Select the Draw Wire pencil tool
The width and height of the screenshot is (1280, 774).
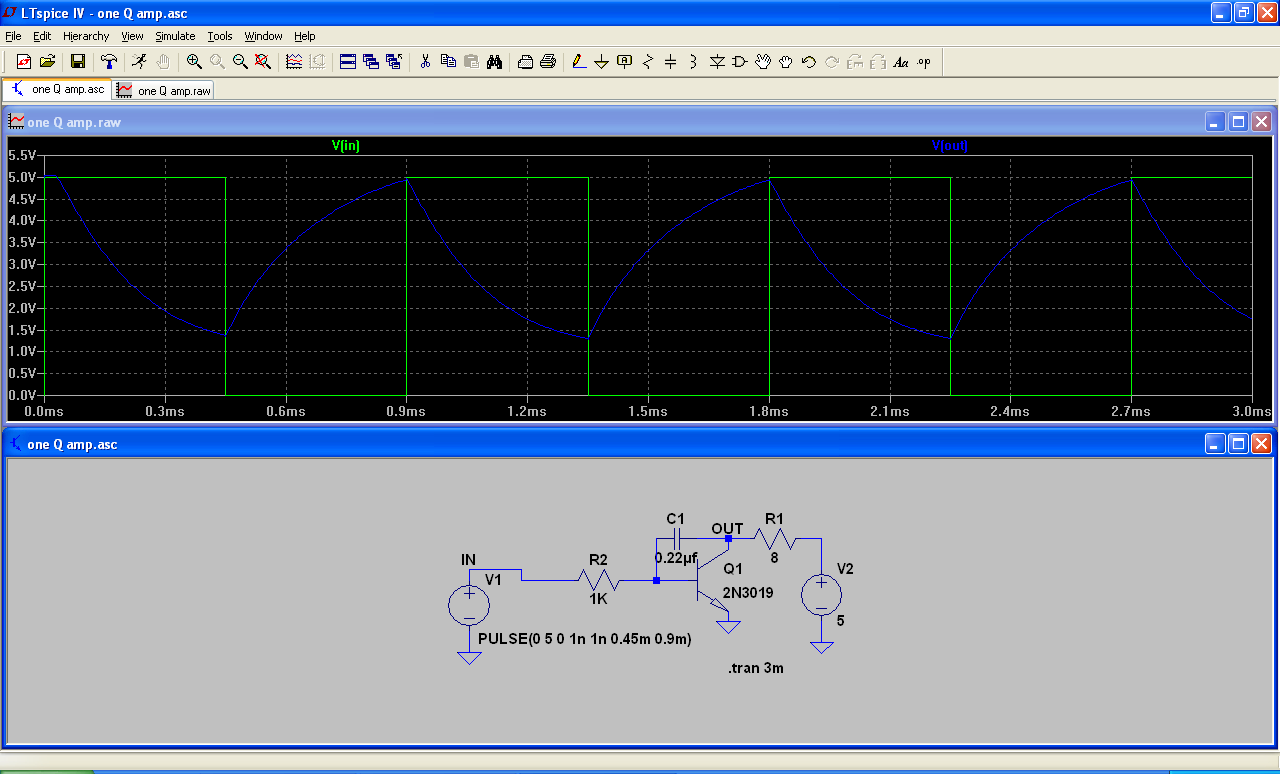(x=579, y=62)
